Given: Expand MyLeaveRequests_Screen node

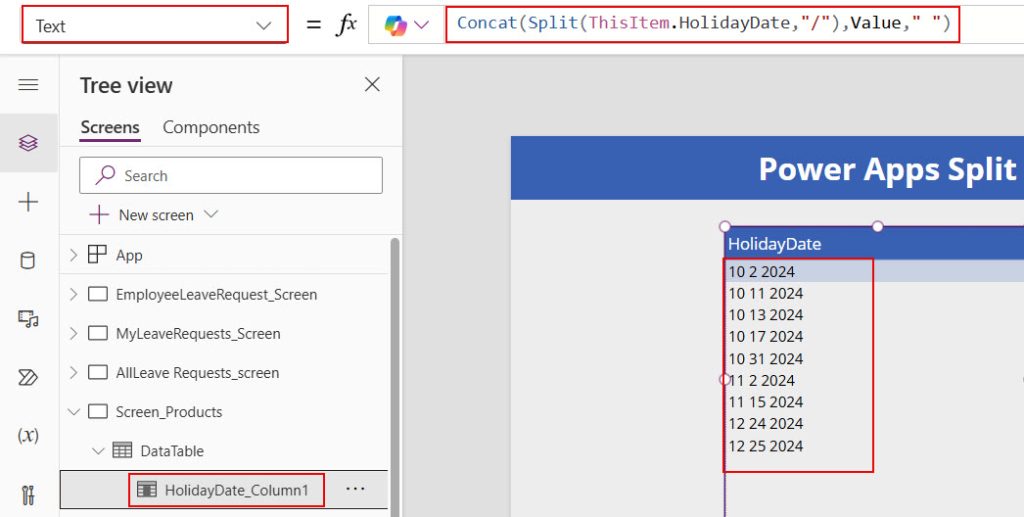Looking at the screenshot, I should tap(73, 334).
